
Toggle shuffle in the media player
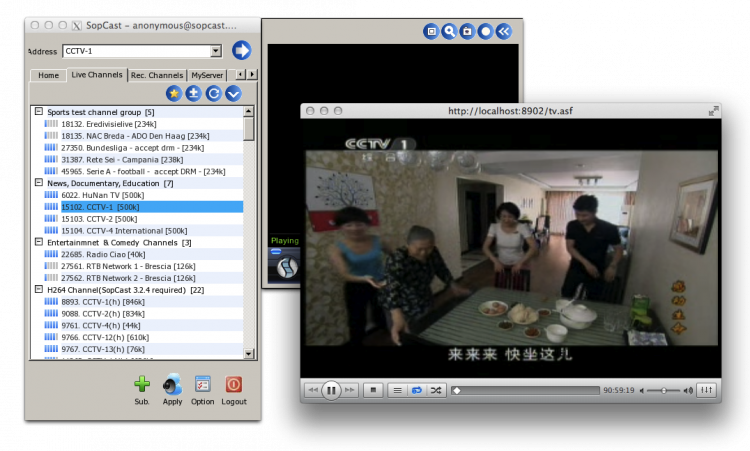tap(436, 390)
